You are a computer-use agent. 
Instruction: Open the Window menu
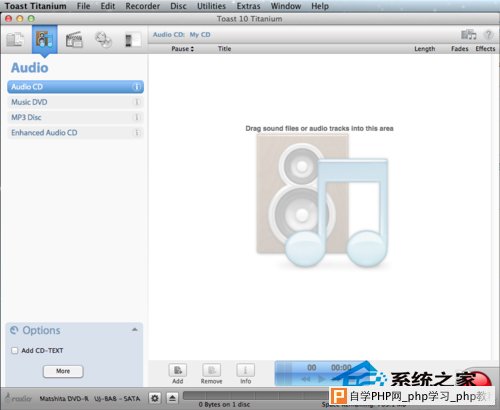tap(286, 6)
